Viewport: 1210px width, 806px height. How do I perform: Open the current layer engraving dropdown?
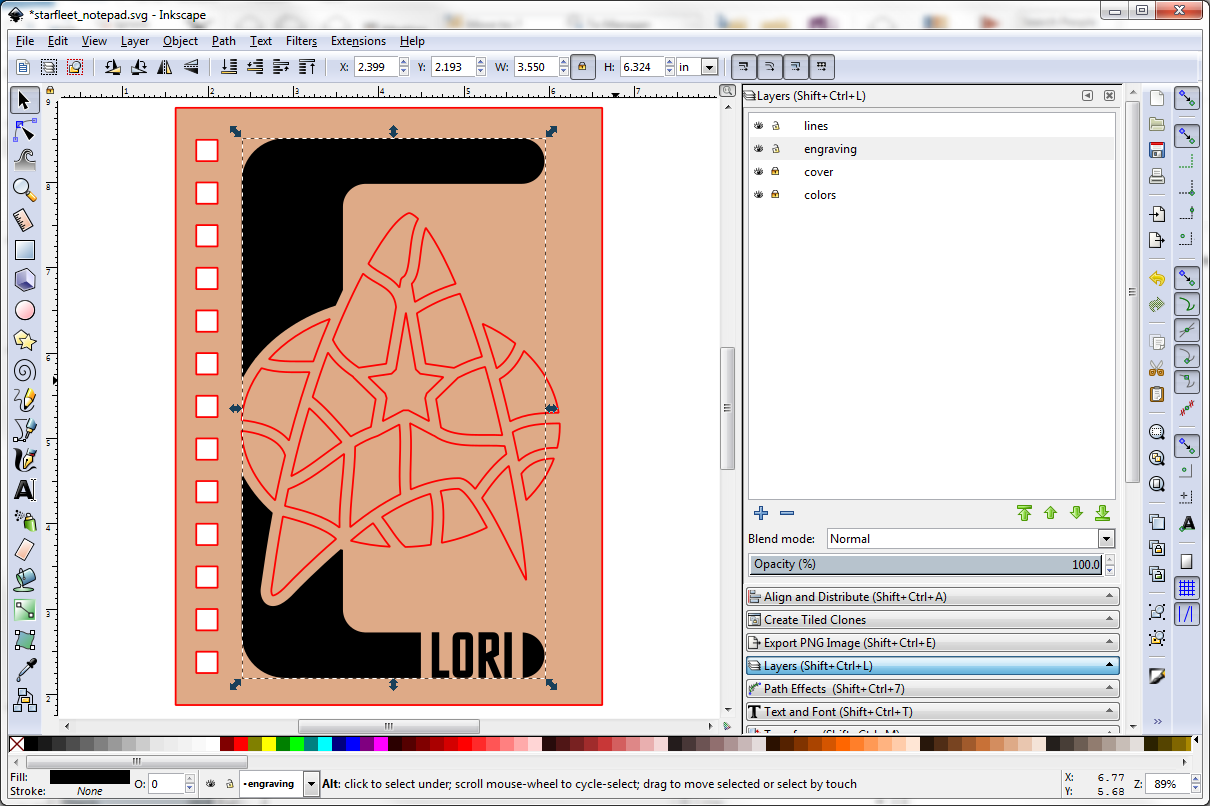pos(311,784)
